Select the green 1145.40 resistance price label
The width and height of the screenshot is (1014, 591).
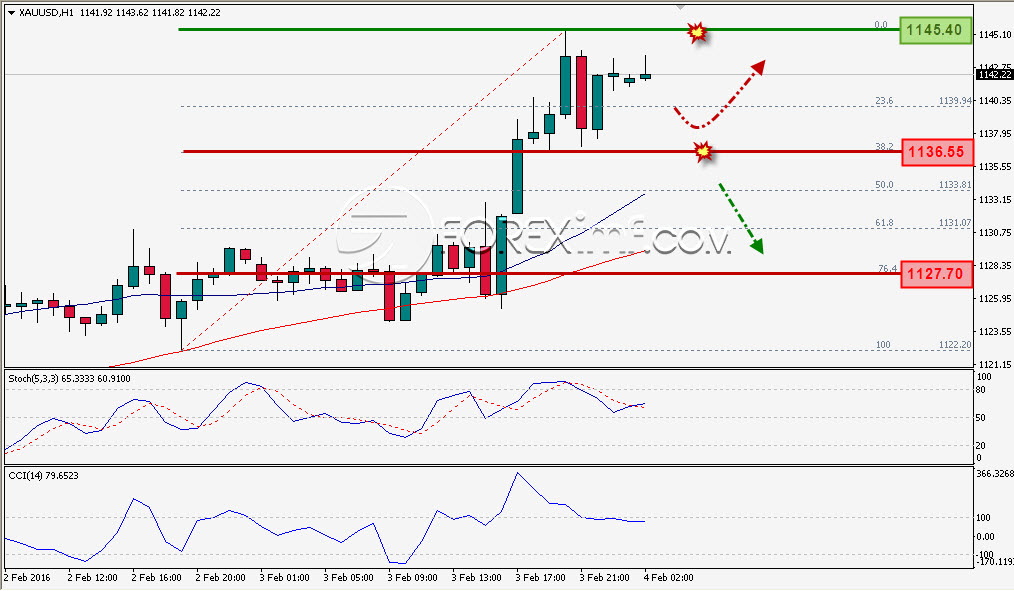[935, 30]
